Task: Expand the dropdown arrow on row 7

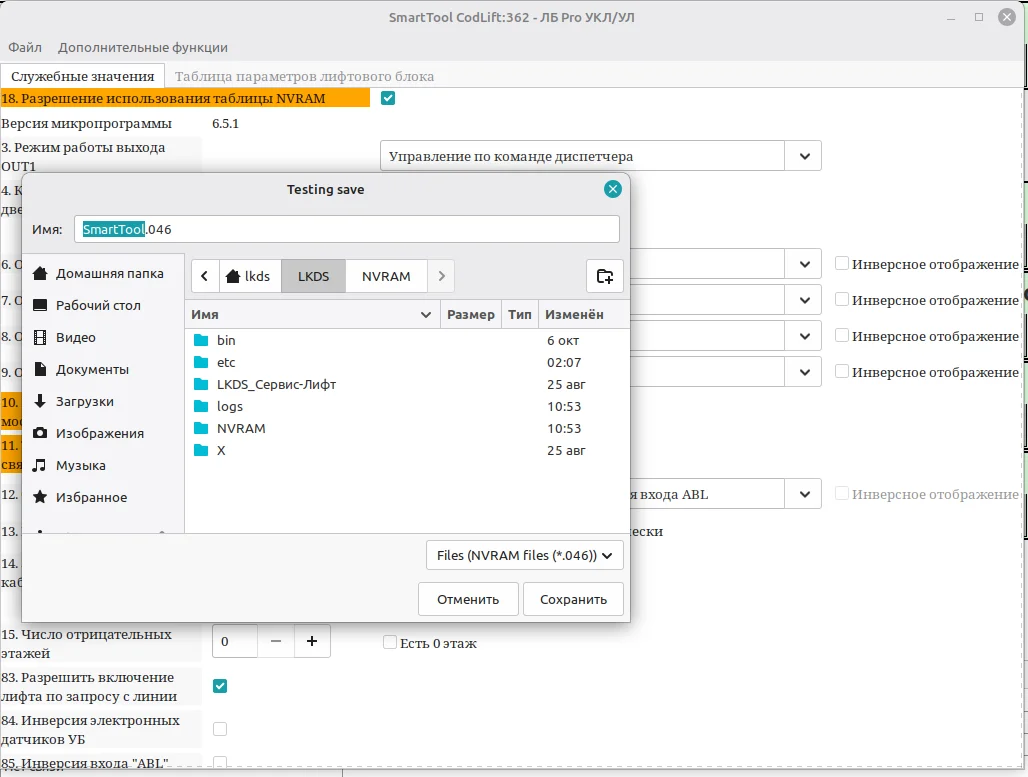Action: click(x=804, y=300)
